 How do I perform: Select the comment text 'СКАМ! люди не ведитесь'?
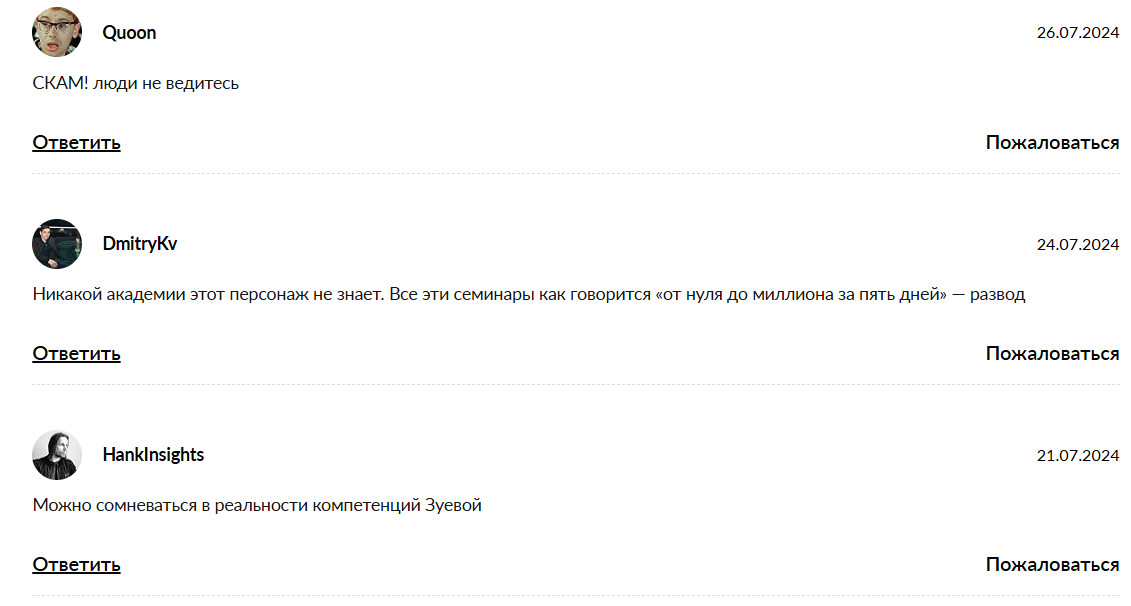coord(135,83)
